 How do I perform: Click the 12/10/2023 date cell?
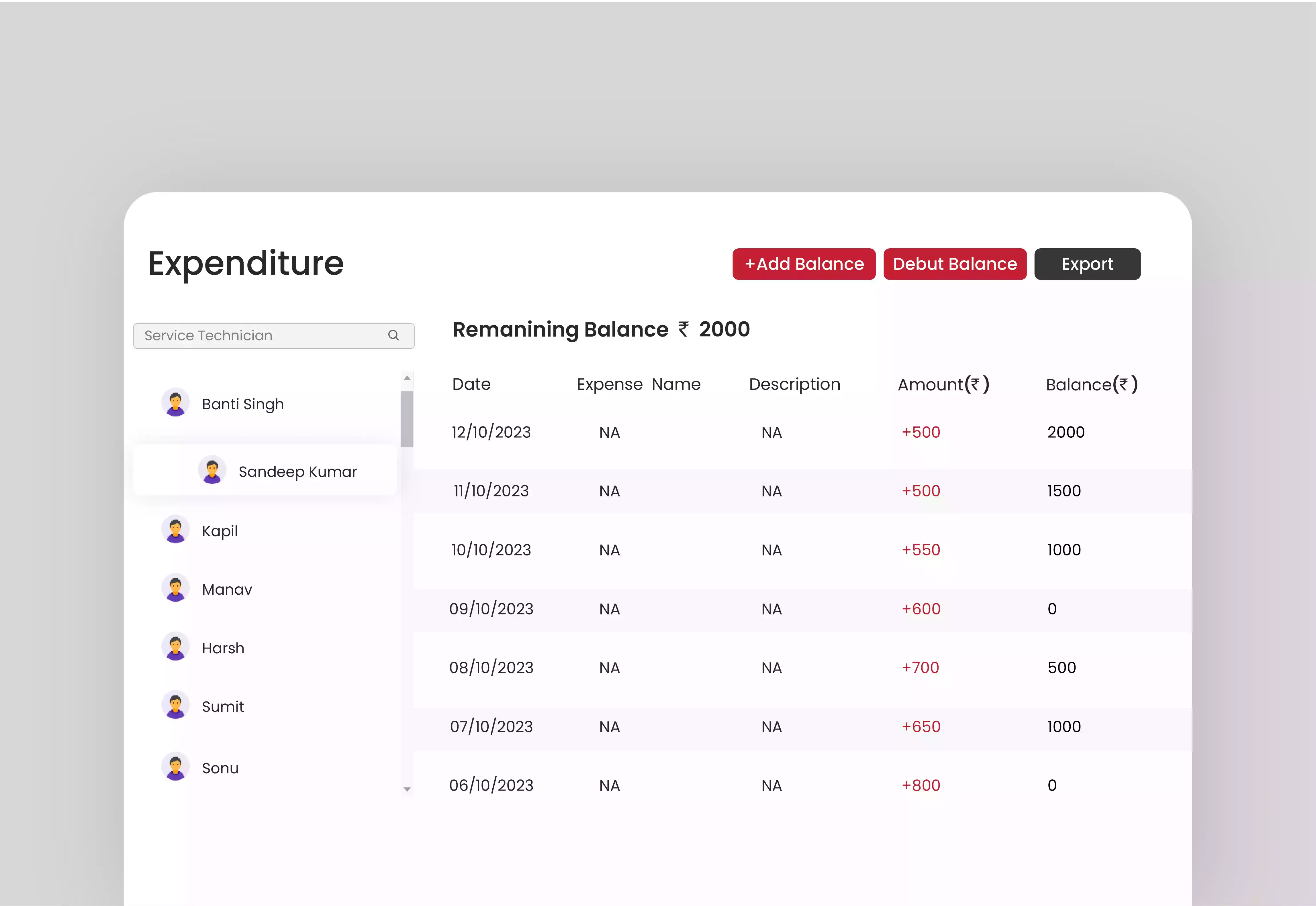click(491, 432)
